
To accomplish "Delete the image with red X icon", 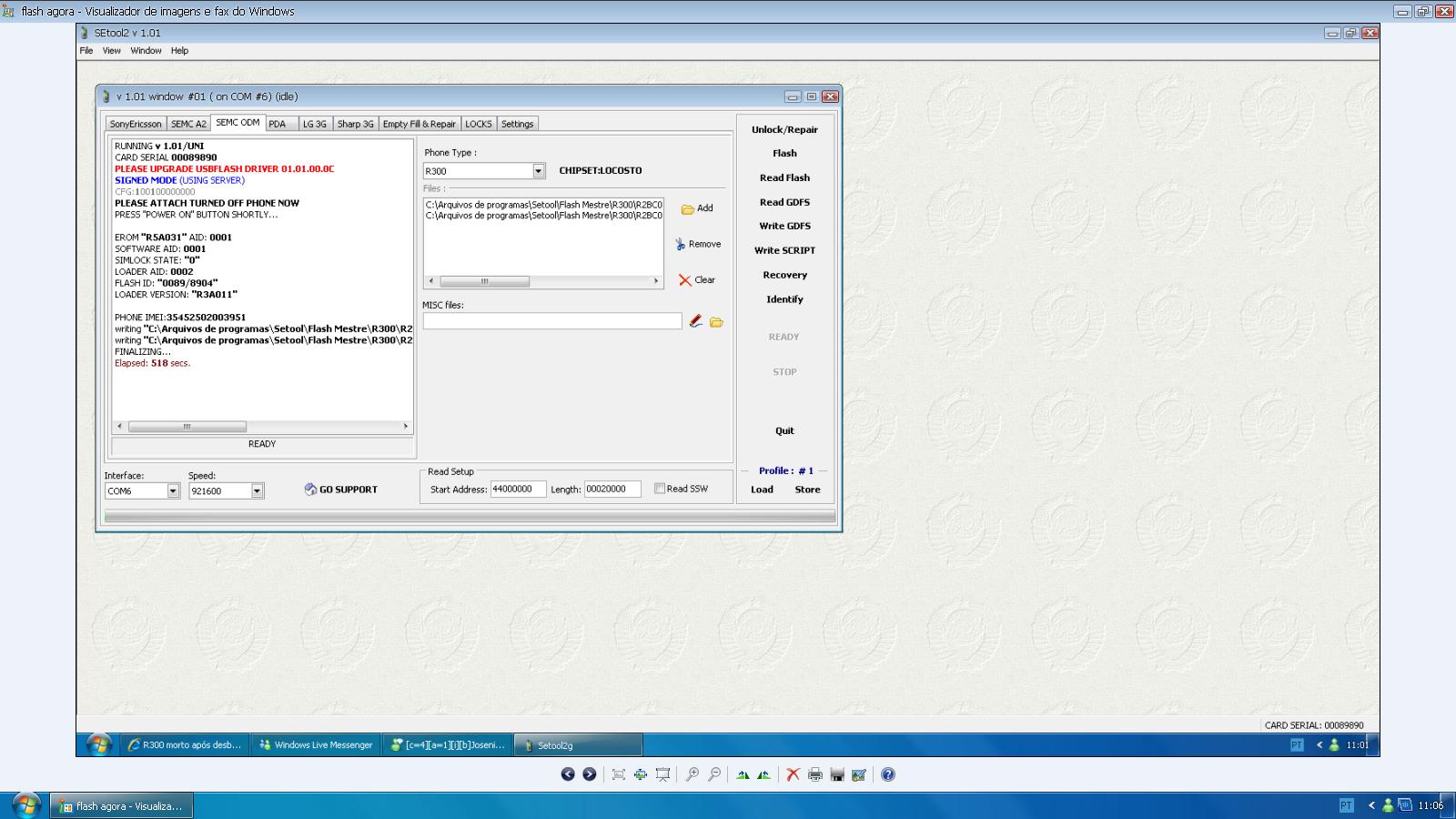I will 794,774.
